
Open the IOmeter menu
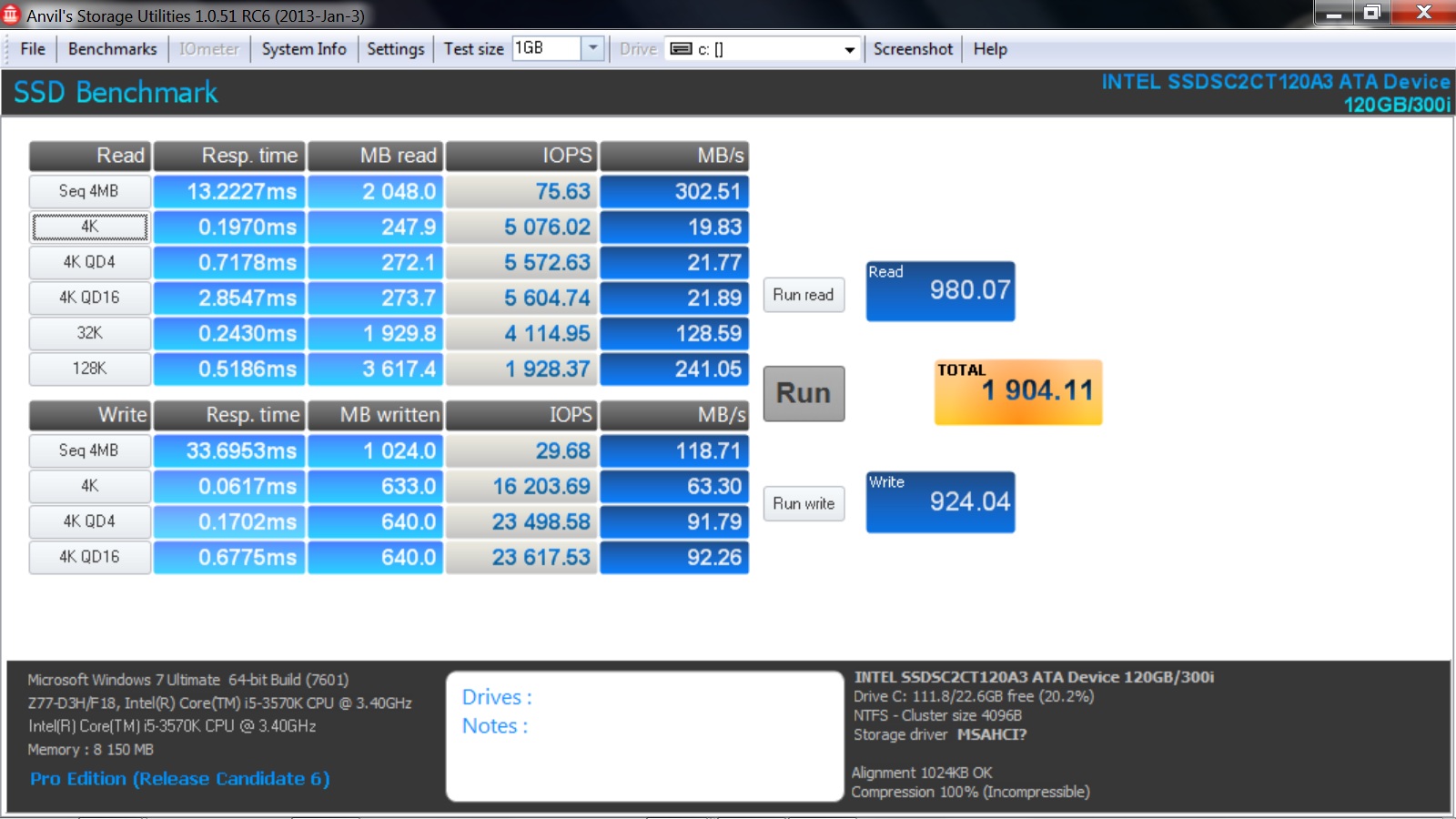coord(209,49)
